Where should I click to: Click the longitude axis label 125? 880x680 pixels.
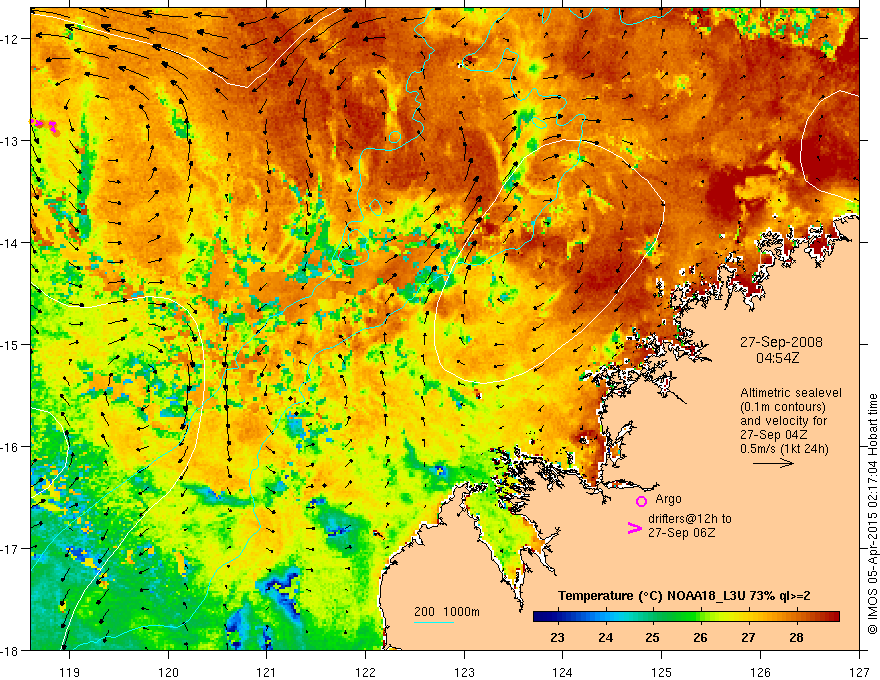point(662,672)
